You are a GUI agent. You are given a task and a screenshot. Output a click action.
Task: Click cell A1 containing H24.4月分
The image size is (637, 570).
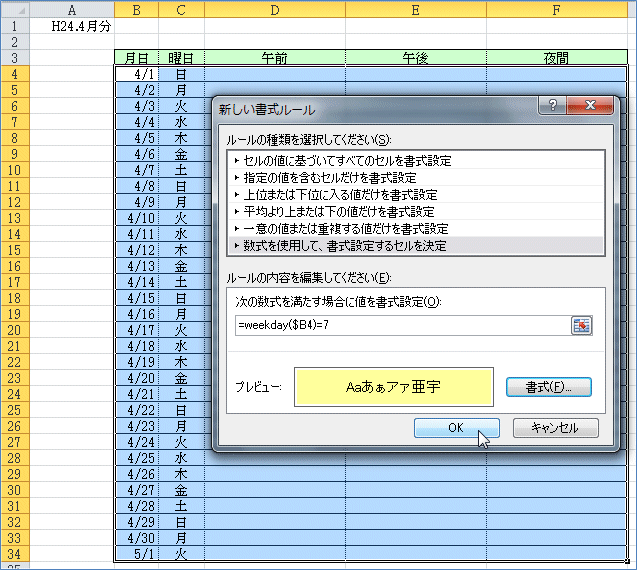(72, 26)
